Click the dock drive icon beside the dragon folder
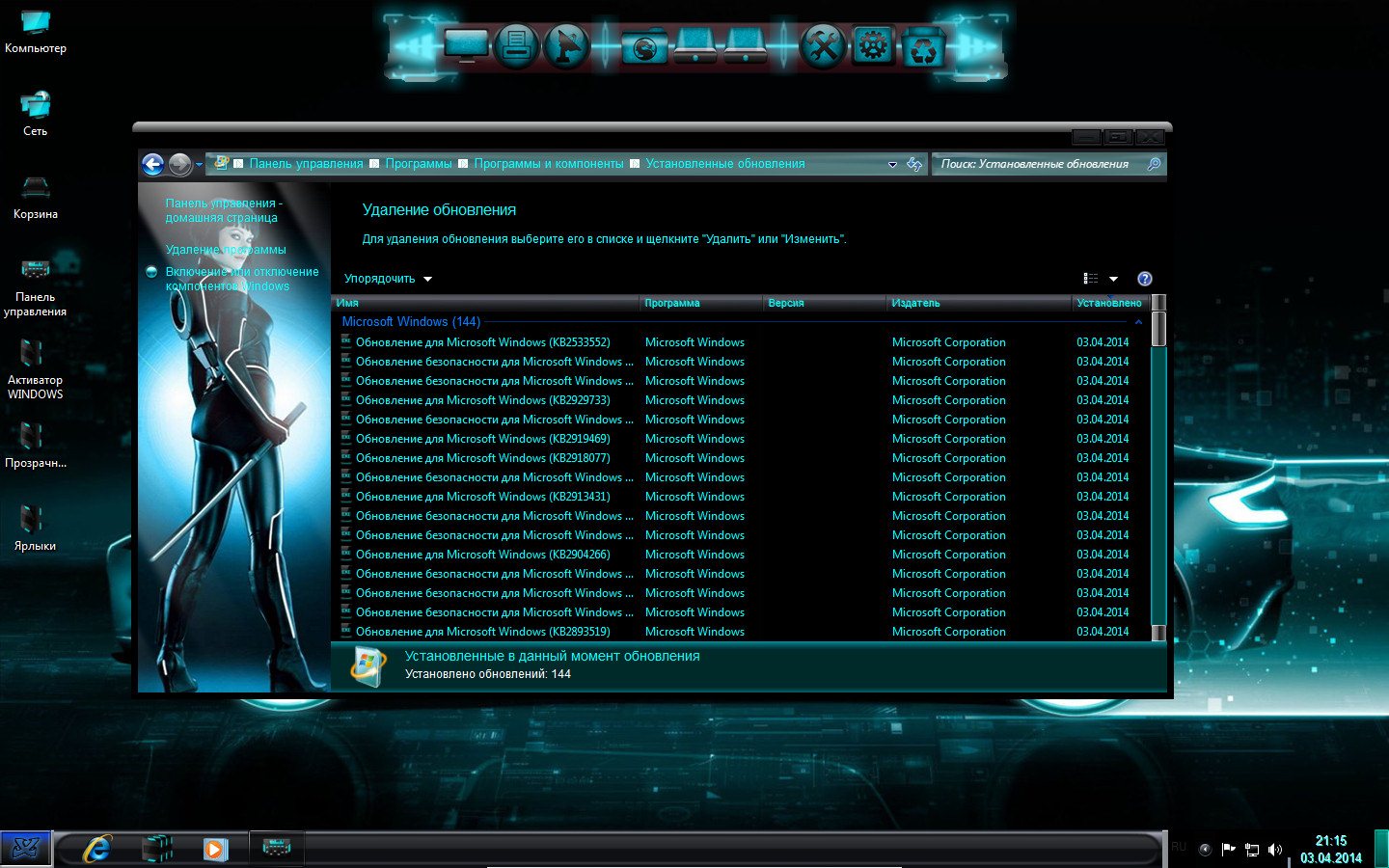Viewport: 1389px width, 868px height. click(695, 45)
